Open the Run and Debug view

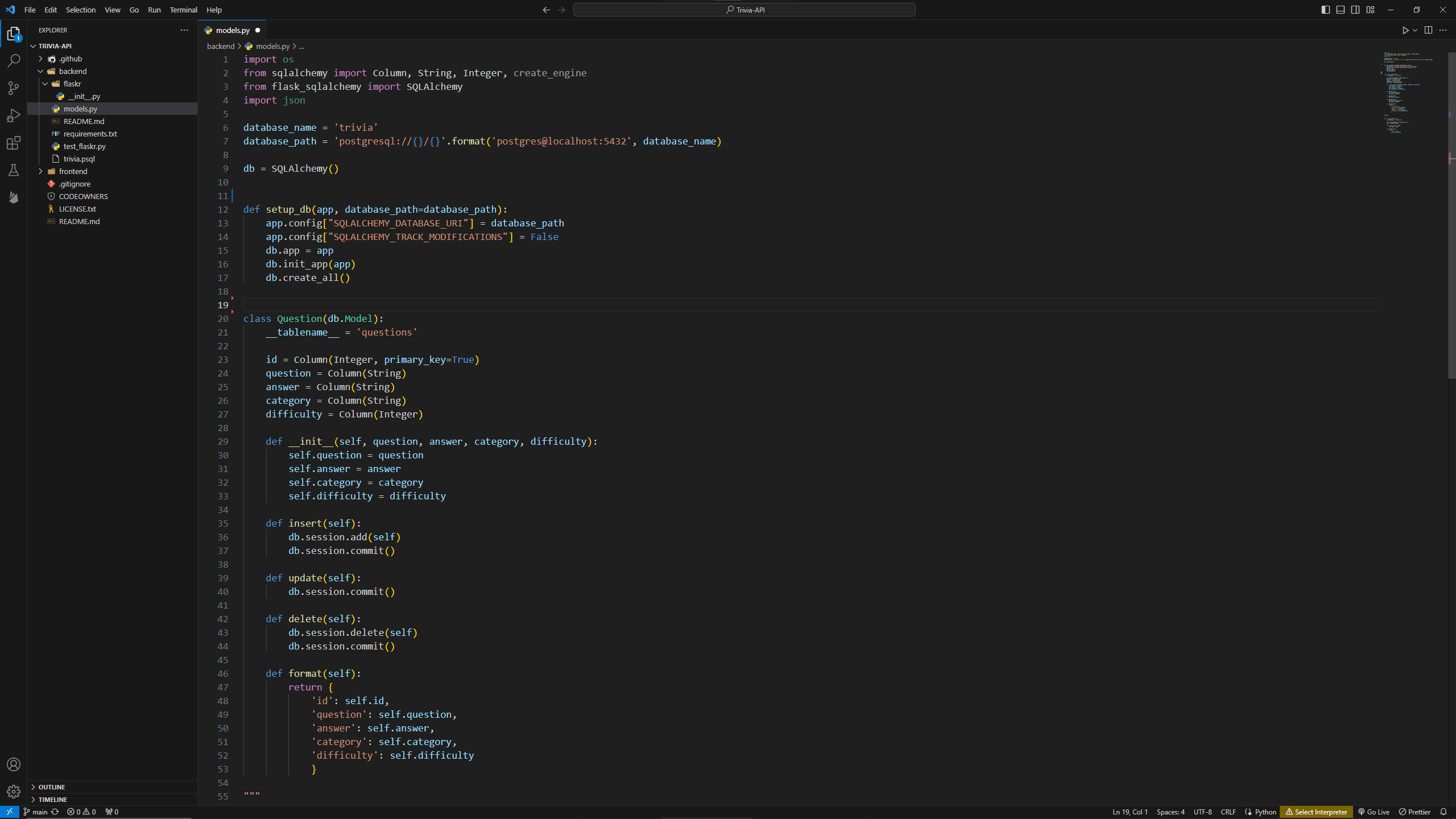[x=14, y=115]
